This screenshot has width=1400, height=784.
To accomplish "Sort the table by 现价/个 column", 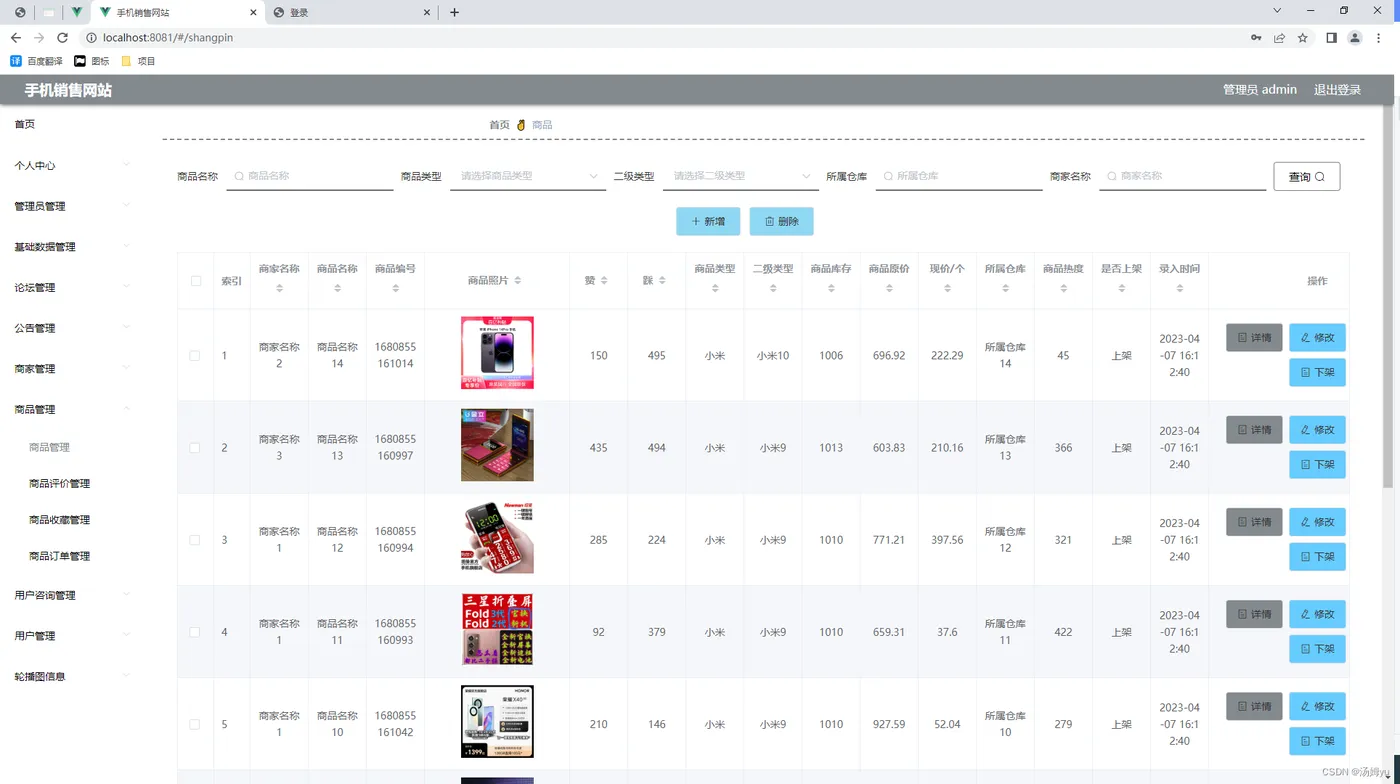I will click(947, 288).
